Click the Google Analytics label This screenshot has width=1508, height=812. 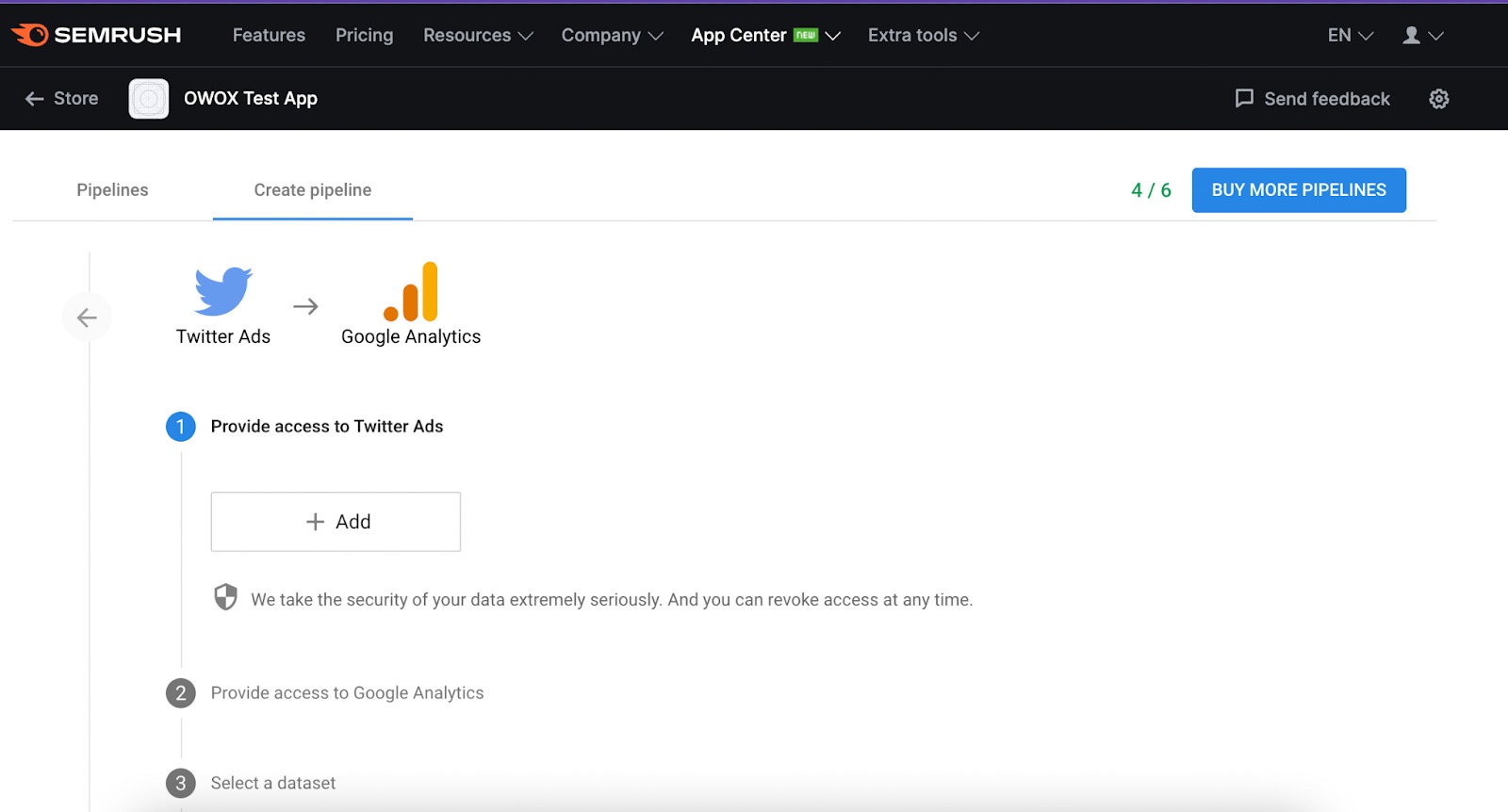tap(411, 337)
